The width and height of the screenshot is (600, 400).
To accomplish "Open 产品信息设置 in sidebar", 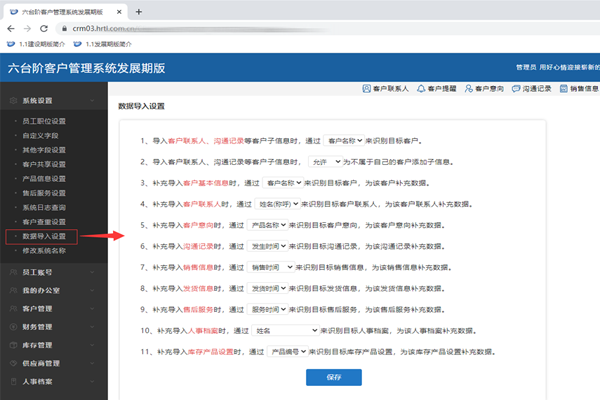I will coord(44,179).
